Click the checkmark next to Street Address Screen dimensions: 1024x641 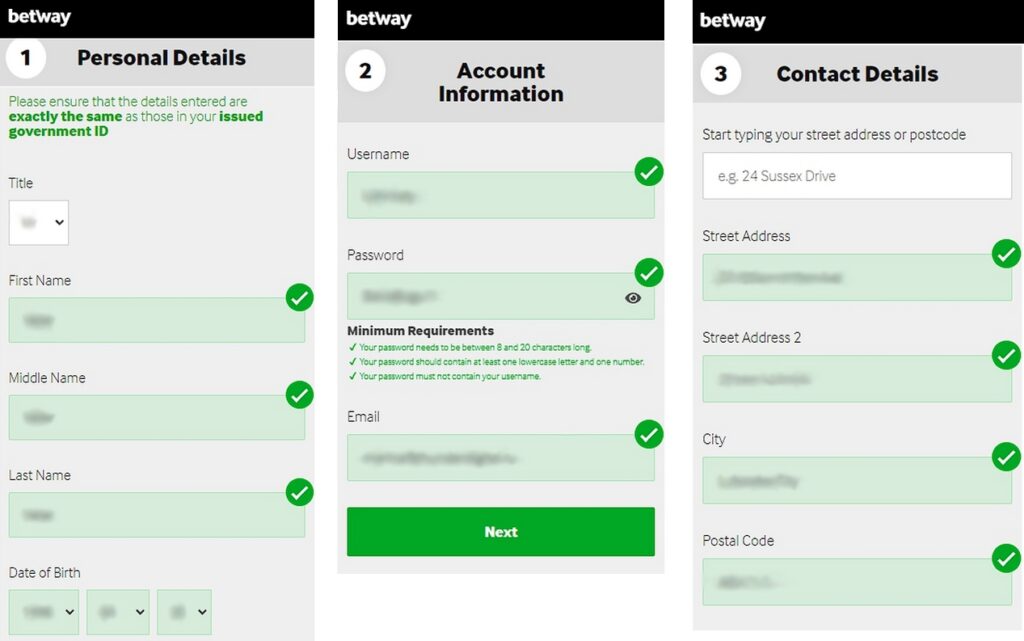click(x=1006, y=254)
